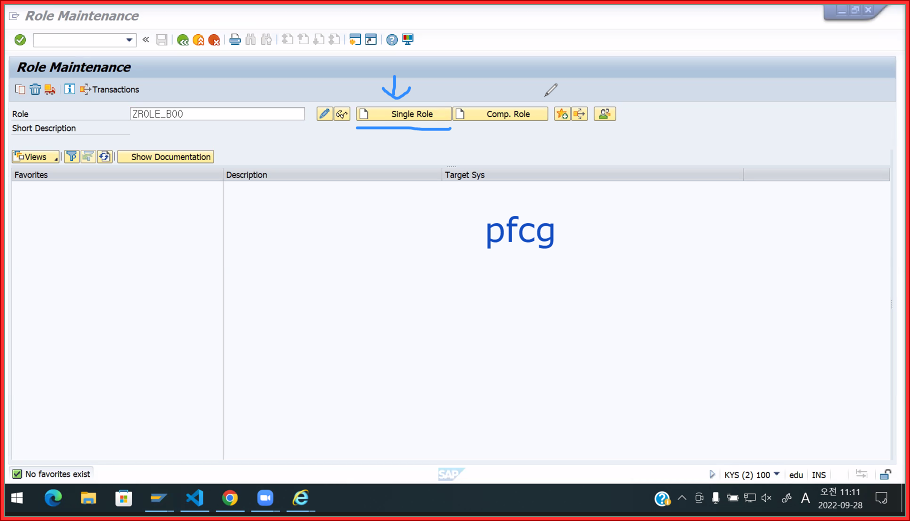Screen dimensions: 910x521
Task: Click the muted volume tray icon
Action: click(x=766, y=498)
